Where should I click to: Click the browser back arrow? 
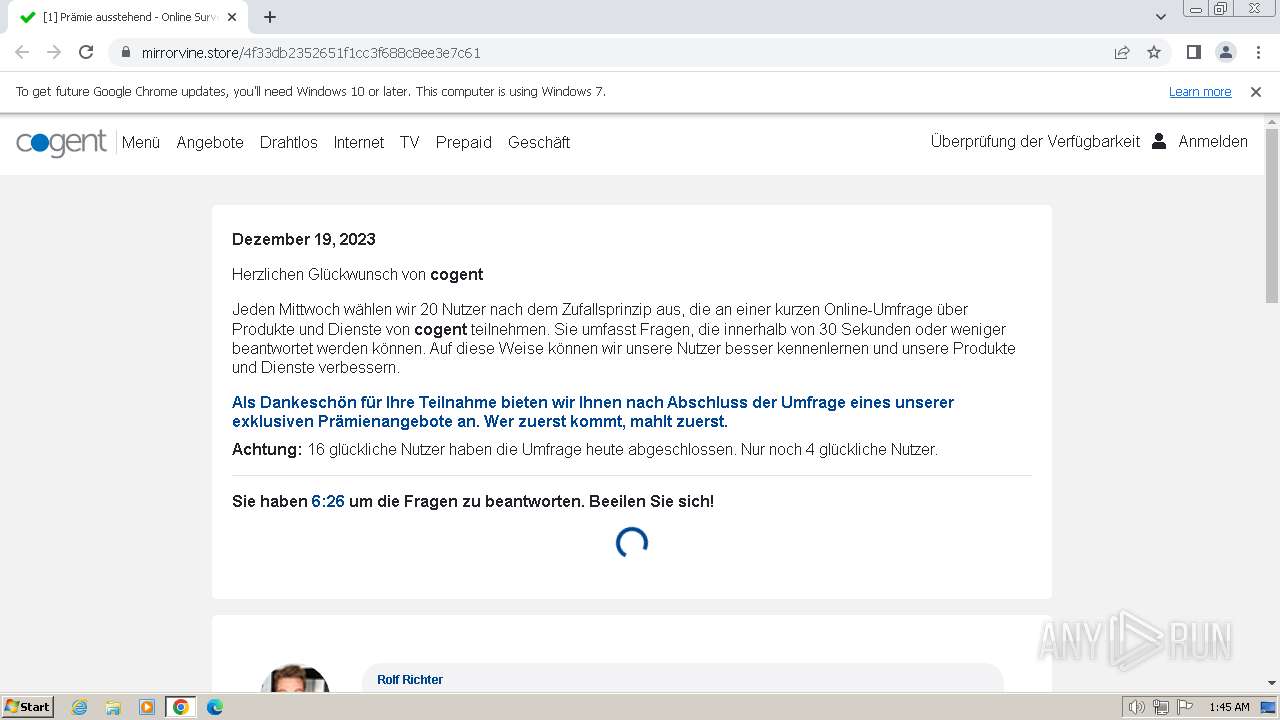point(22,52)
